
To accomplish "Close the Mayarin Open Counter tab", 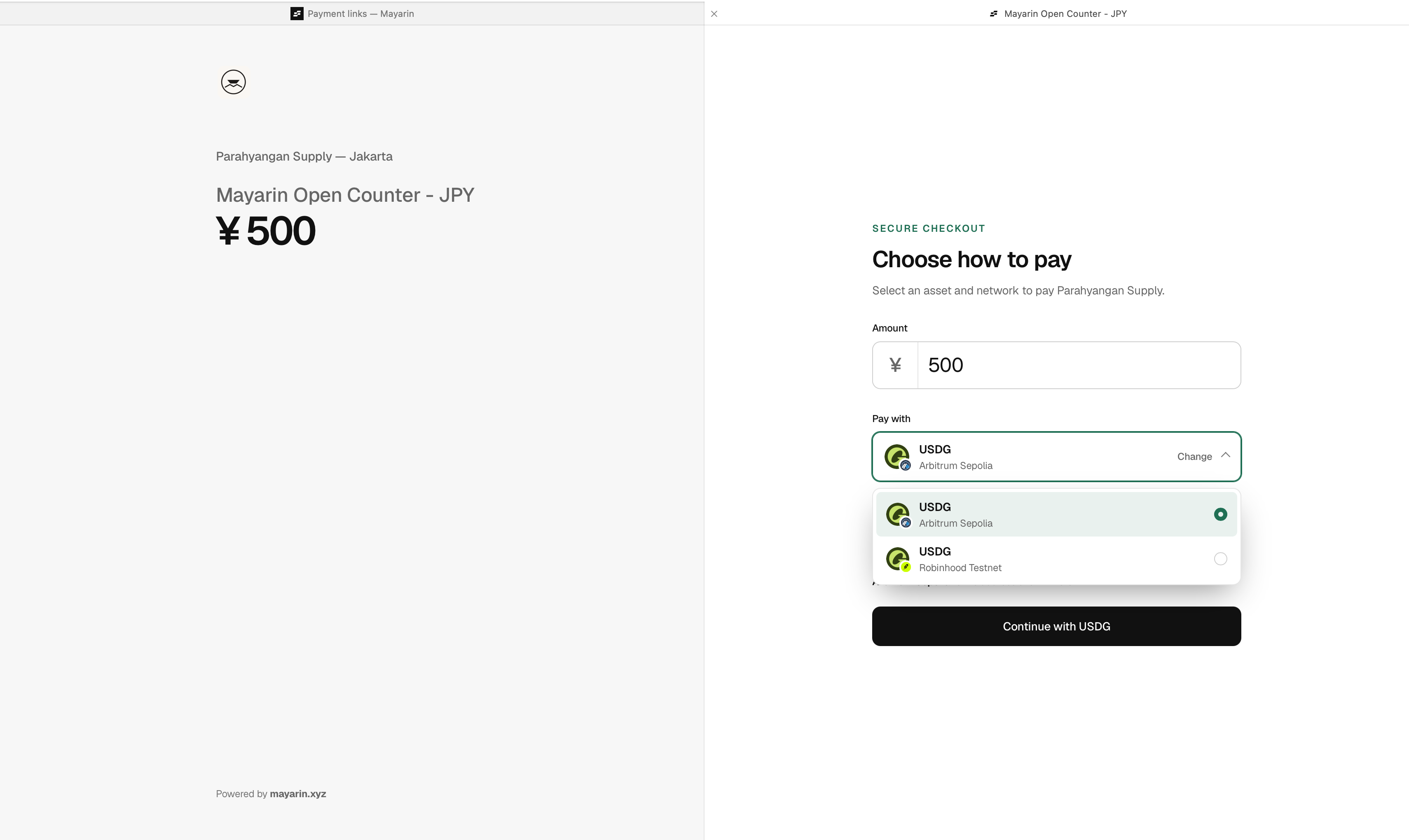I will pos(714,14).
